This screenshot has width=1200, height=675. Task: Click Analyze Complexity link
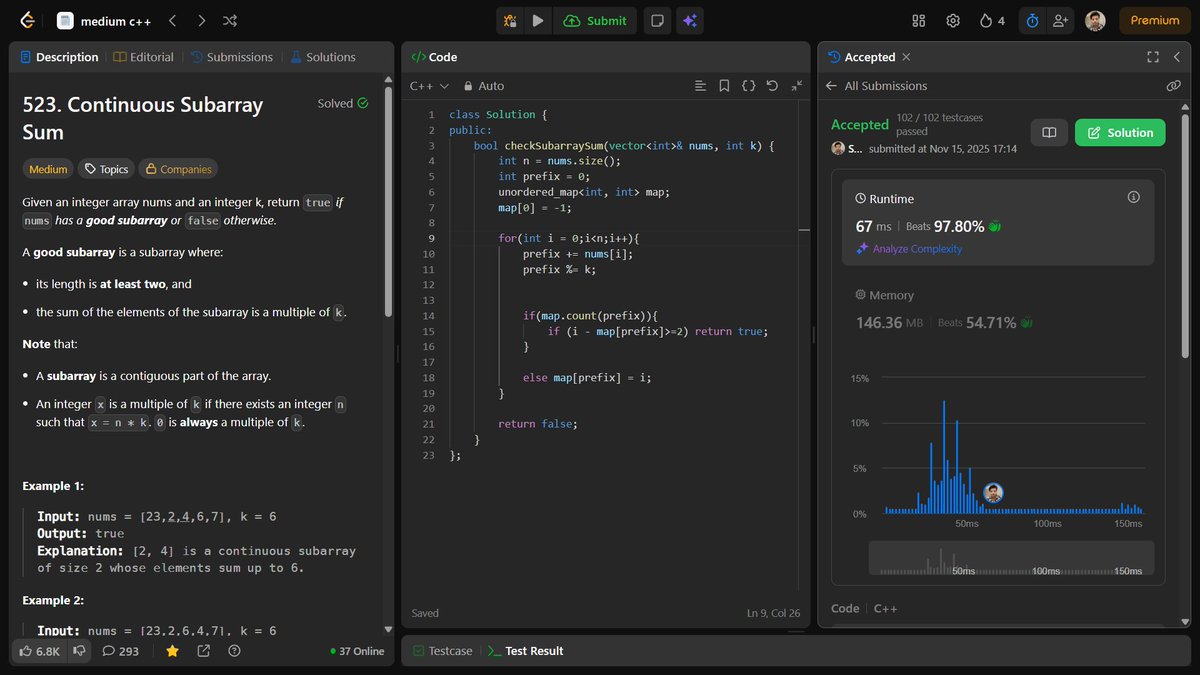909,249
